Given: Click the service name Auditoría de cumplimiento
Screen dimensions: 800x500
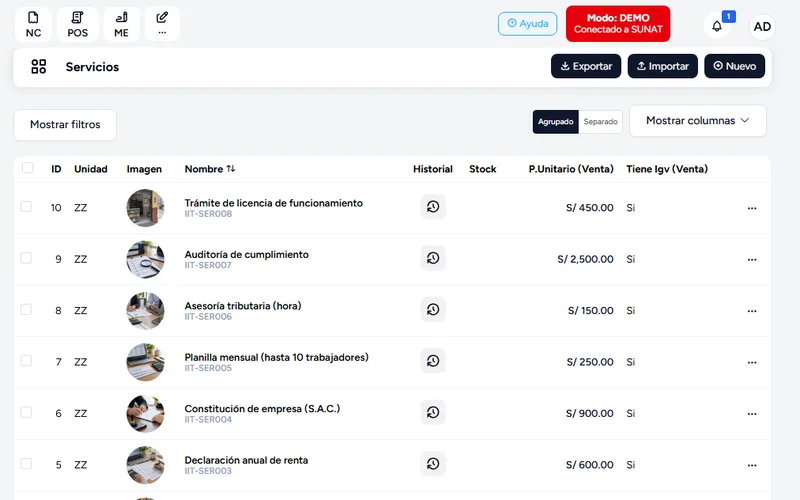Looking at the screenshot, I should tap(246, 255).
